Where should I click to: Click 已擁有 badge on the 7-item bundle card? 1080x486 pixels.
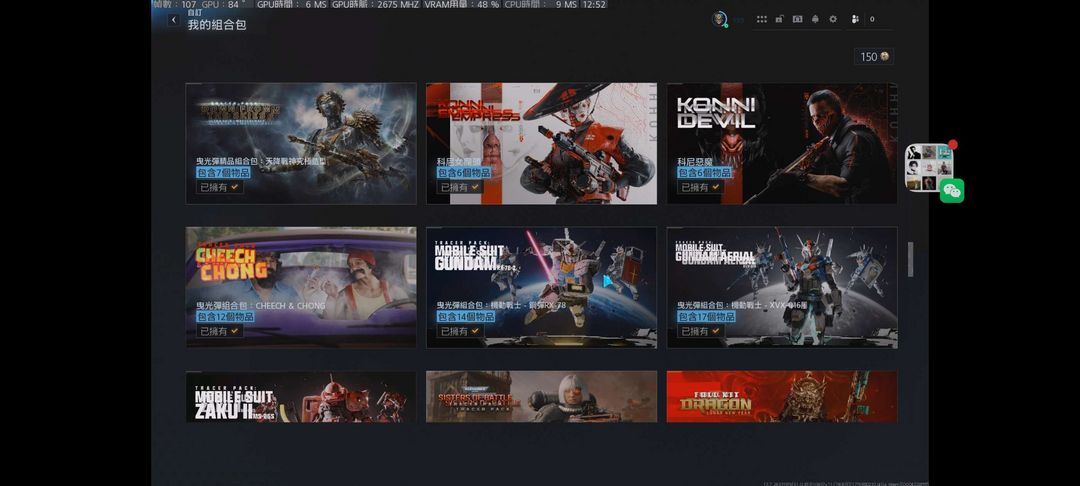pyautogui.click(x=220, y=187)
